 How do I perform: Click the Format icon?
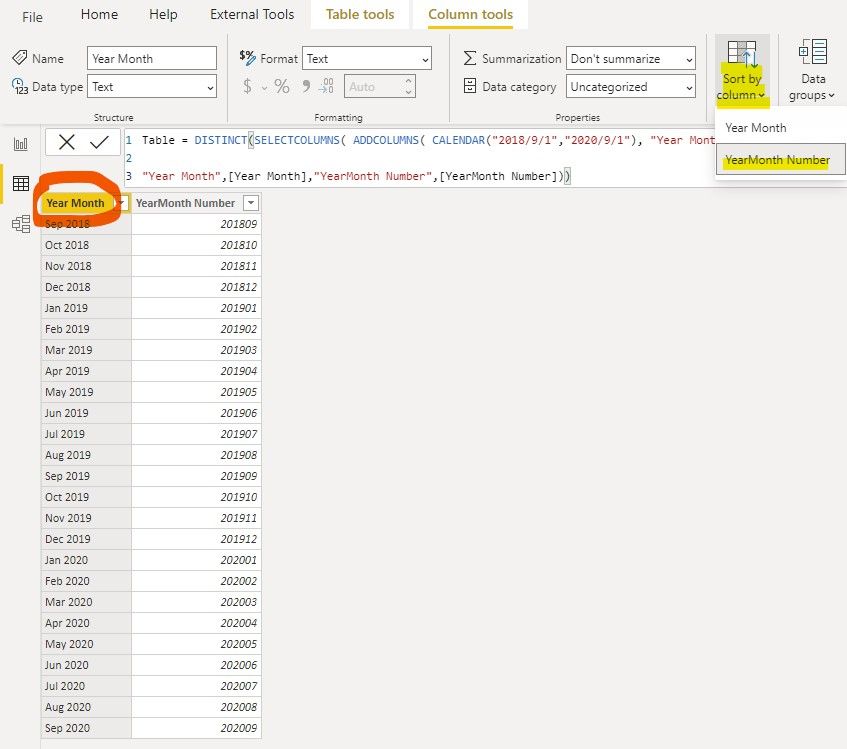tap(247, 57)
